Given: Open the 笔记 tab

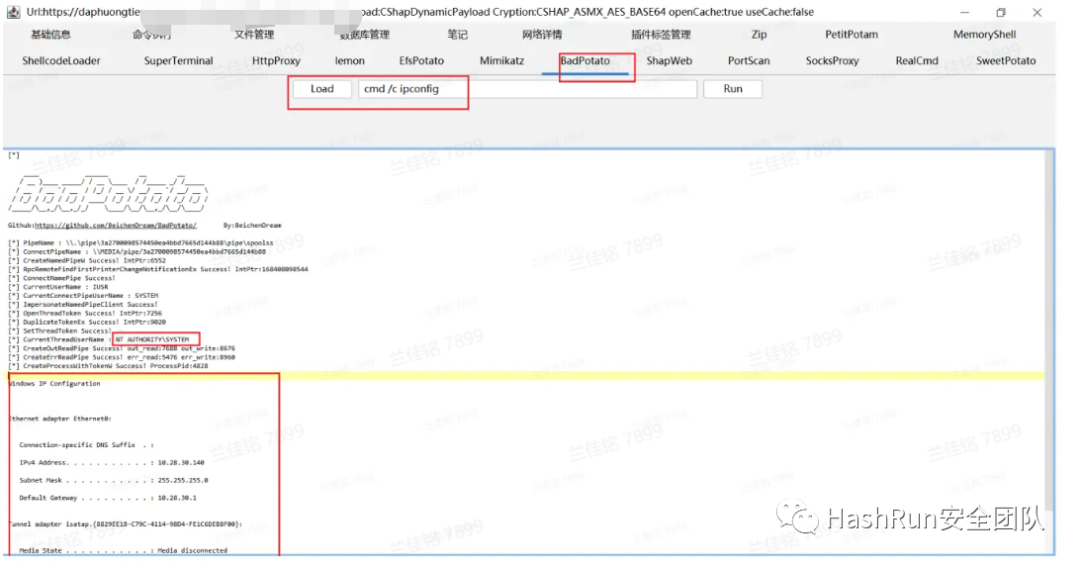Looking at the screenshot, I should [x=457, y=34].
